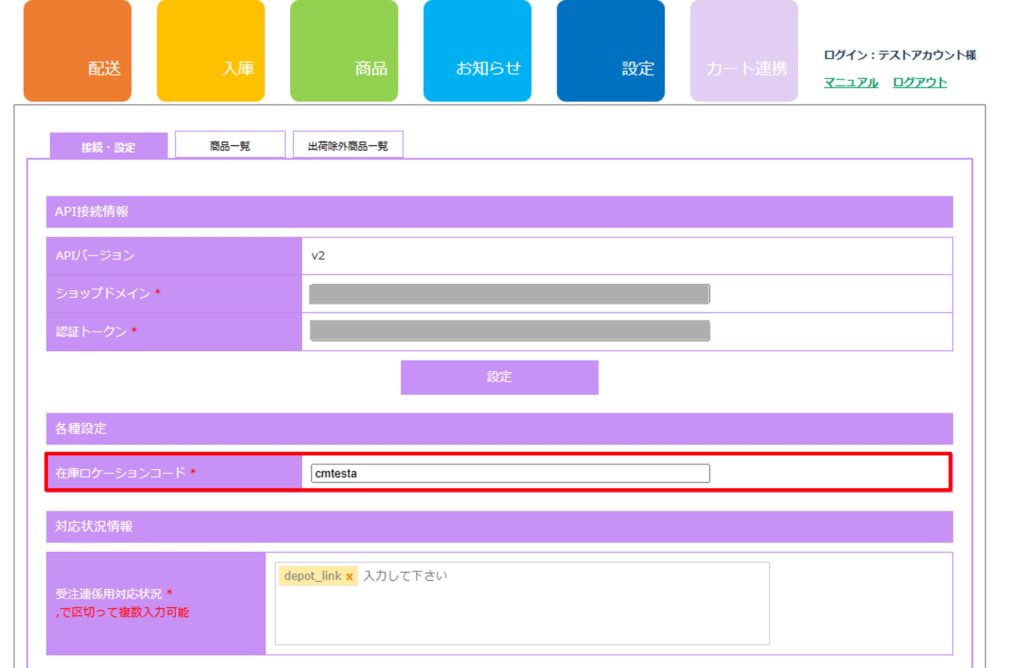
Task: Click the ログアウト link
Action: click(919, 83)
